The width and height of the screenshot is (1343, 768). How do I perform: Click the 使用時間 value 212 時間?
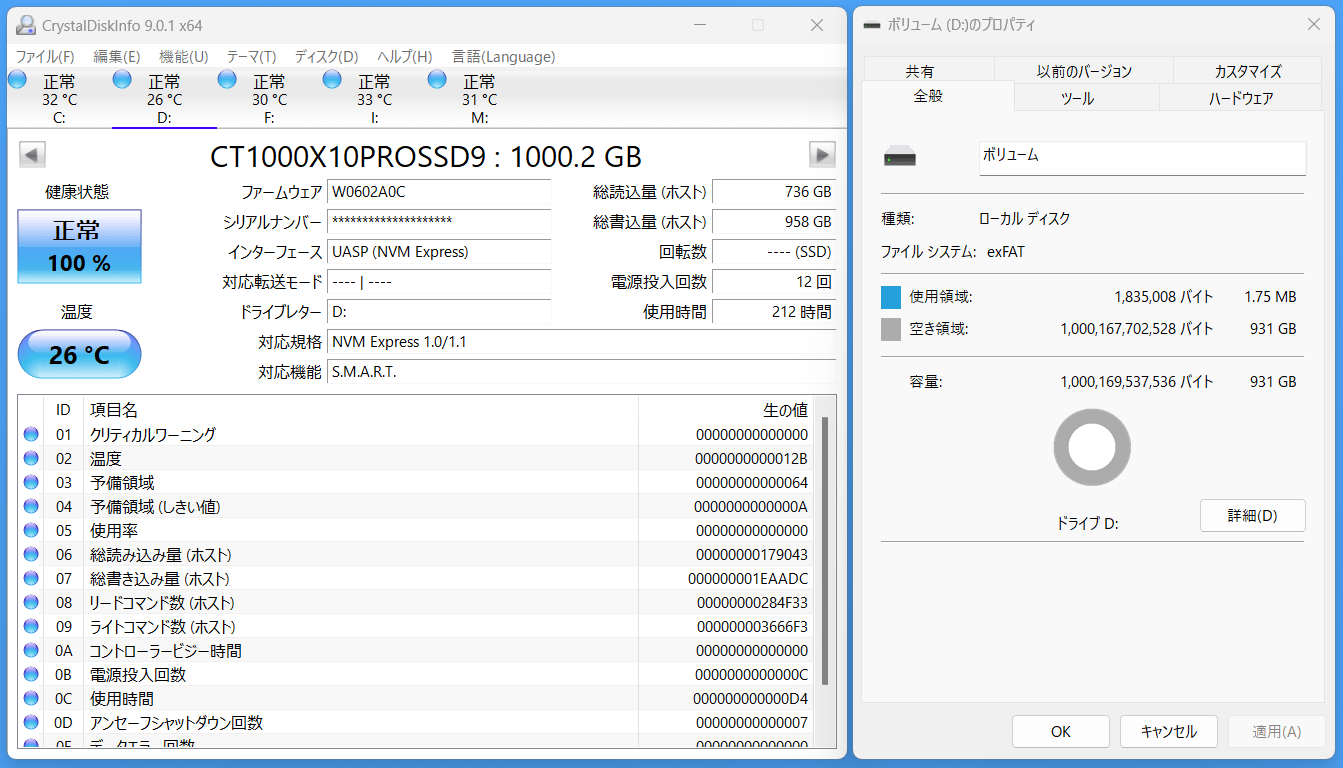pyautogui.click(x=774, y=312)
